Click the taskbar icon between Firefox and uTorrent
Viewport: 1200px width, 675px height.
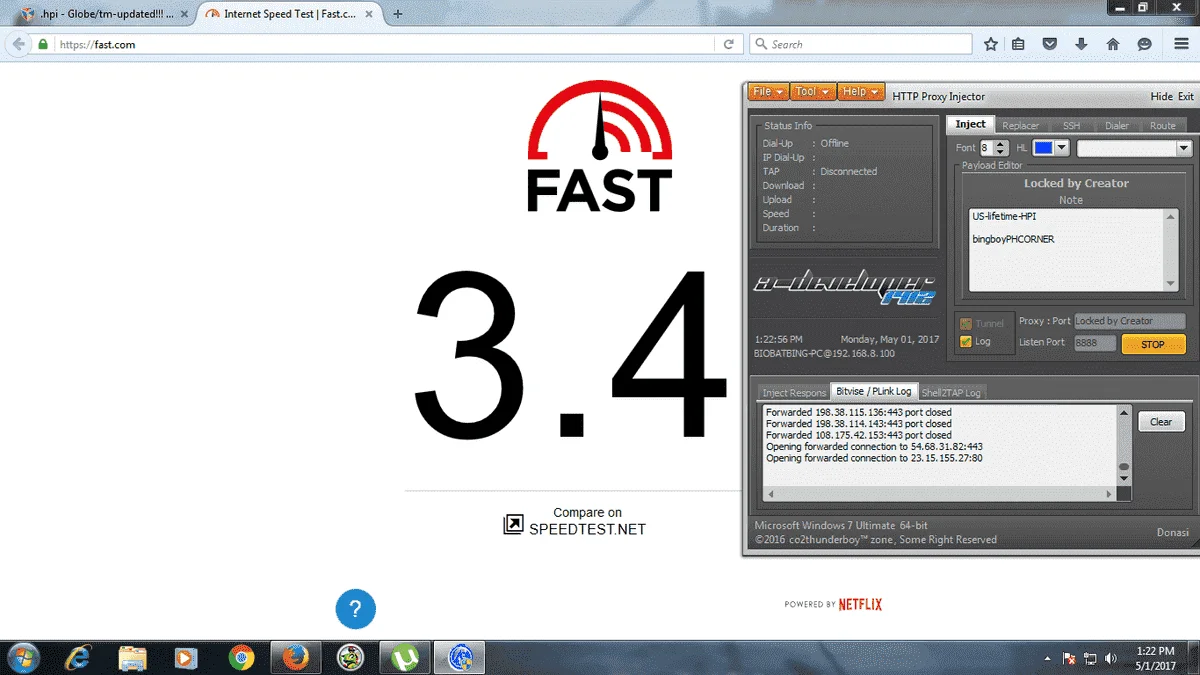tap(350, 657)
